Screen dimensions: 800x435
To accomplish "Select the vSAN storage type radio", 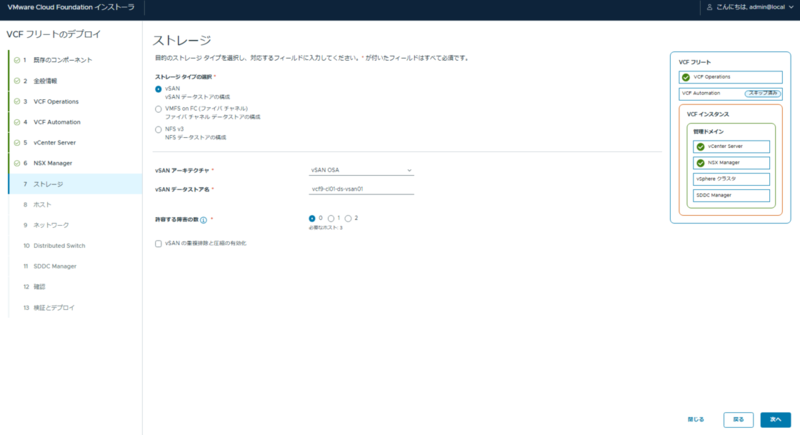I will tap(158, 89).
